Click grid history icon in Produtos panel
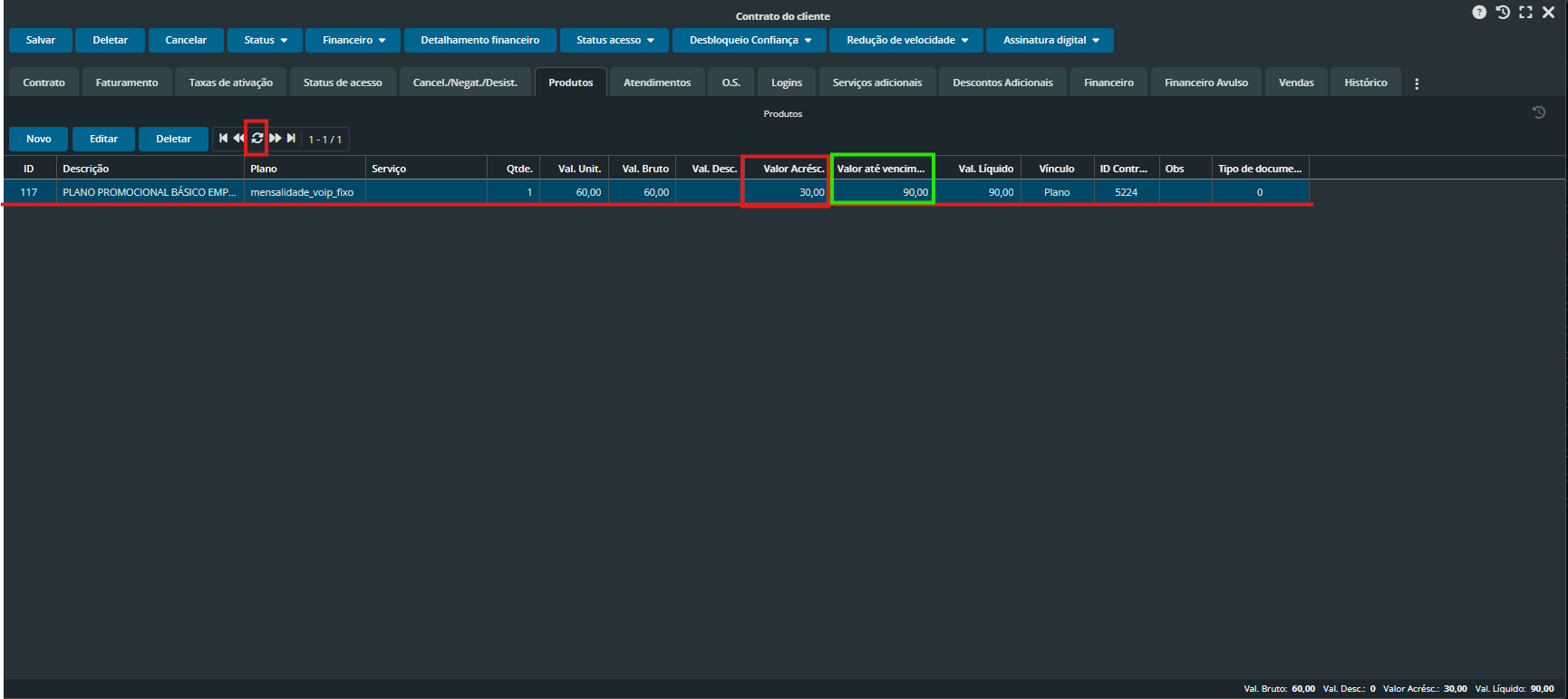The height and width of the screenshot is (699, 1568). [1538, 113]
